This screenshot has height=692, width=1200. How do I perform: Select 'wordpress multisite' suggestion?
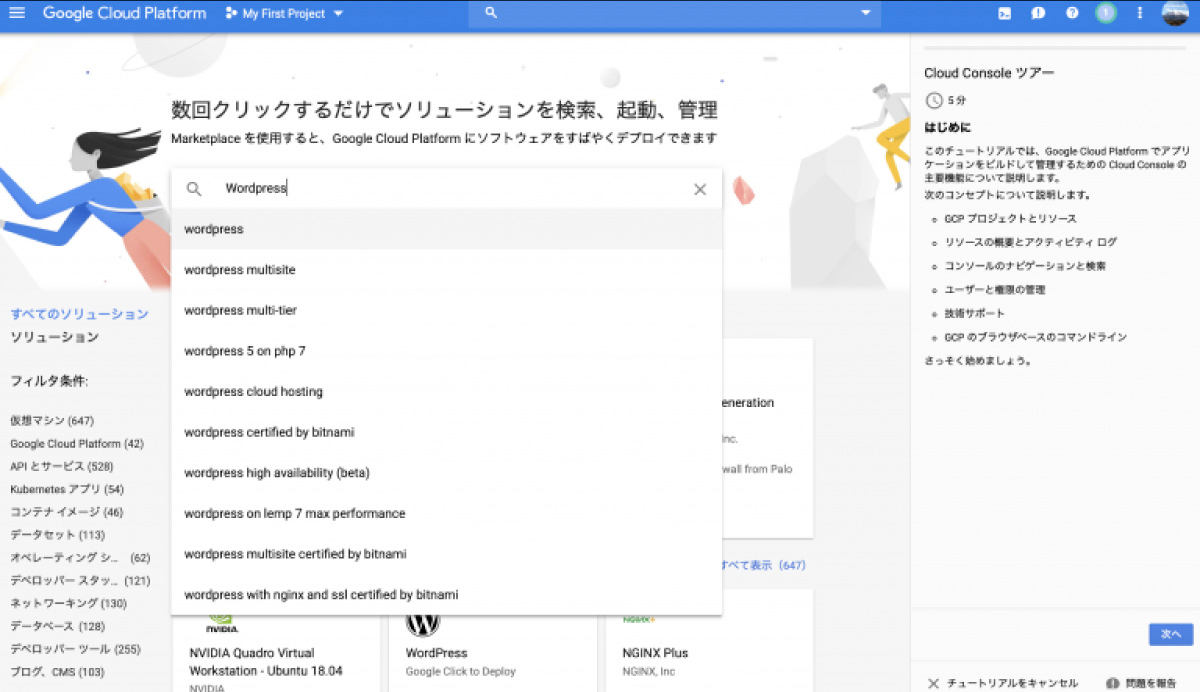pos(447,270)
